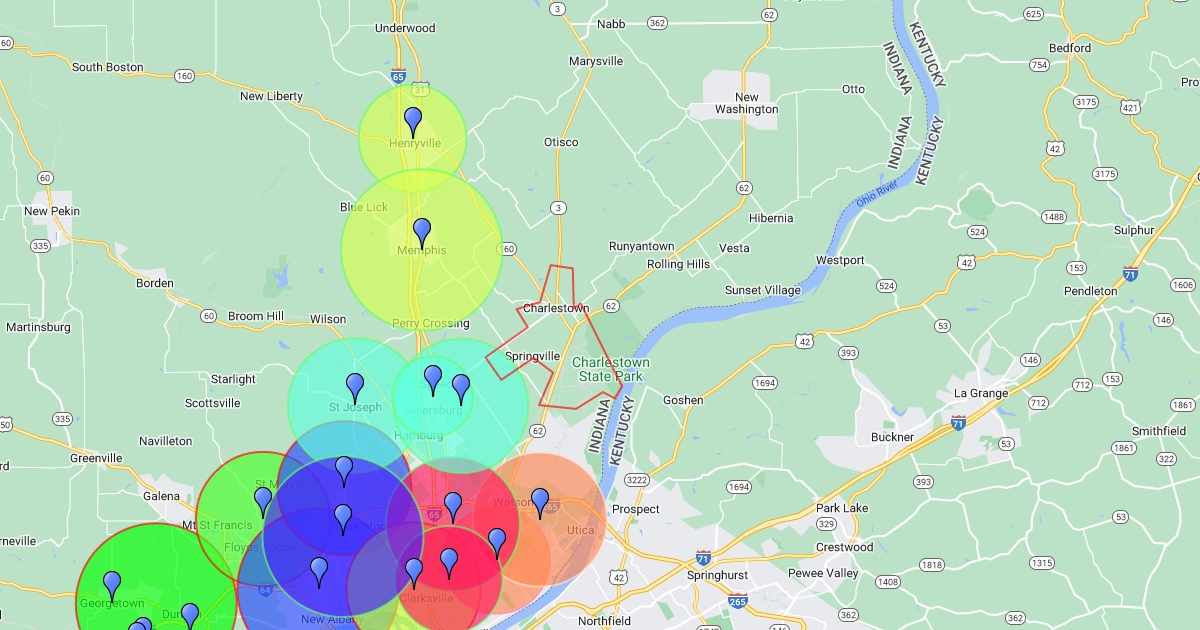Select the right pin of the pair above Sellersburg

point(461,390)
